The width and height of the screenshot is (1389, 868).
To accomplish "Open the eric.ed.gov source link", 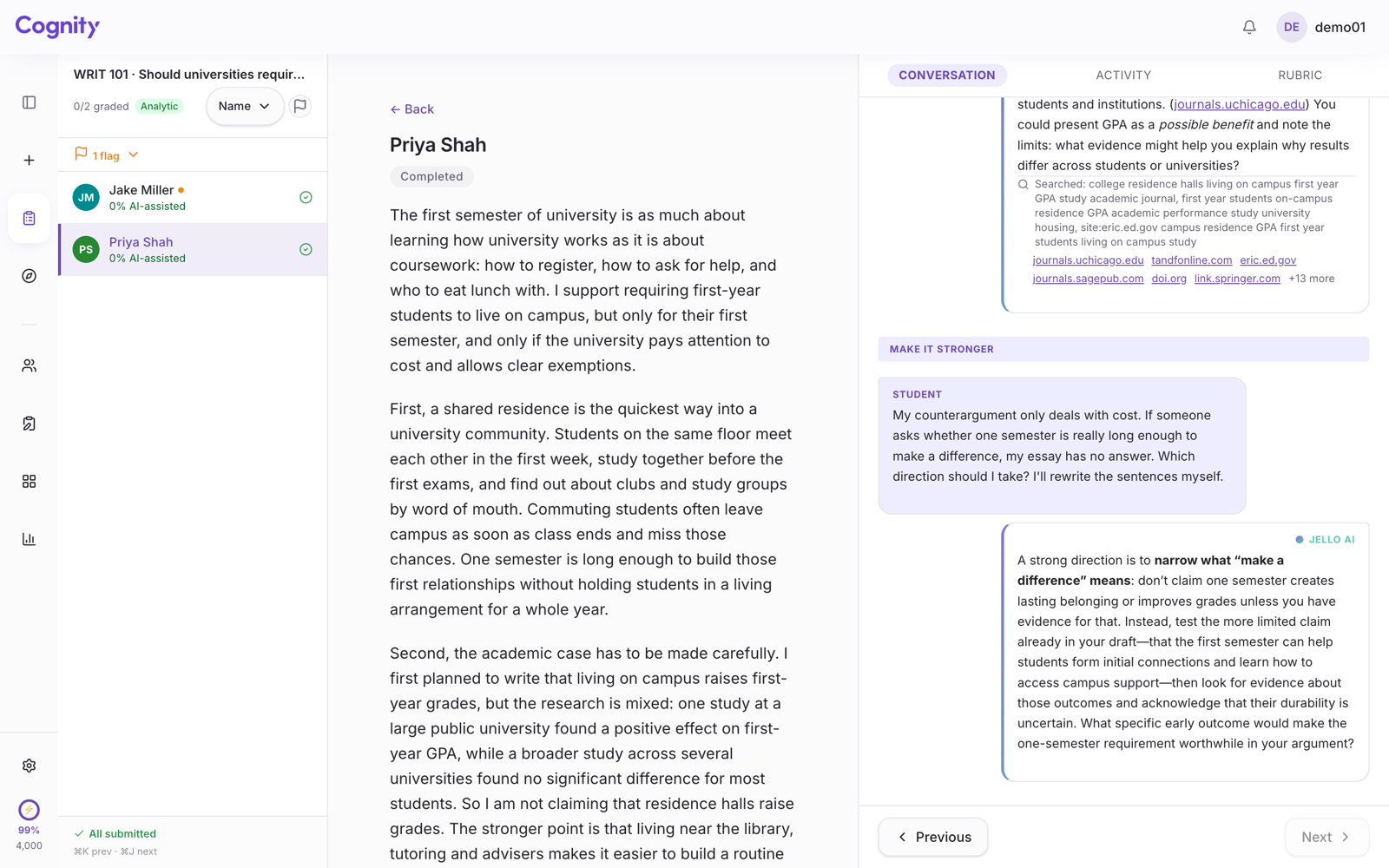I will point(1267,260).
